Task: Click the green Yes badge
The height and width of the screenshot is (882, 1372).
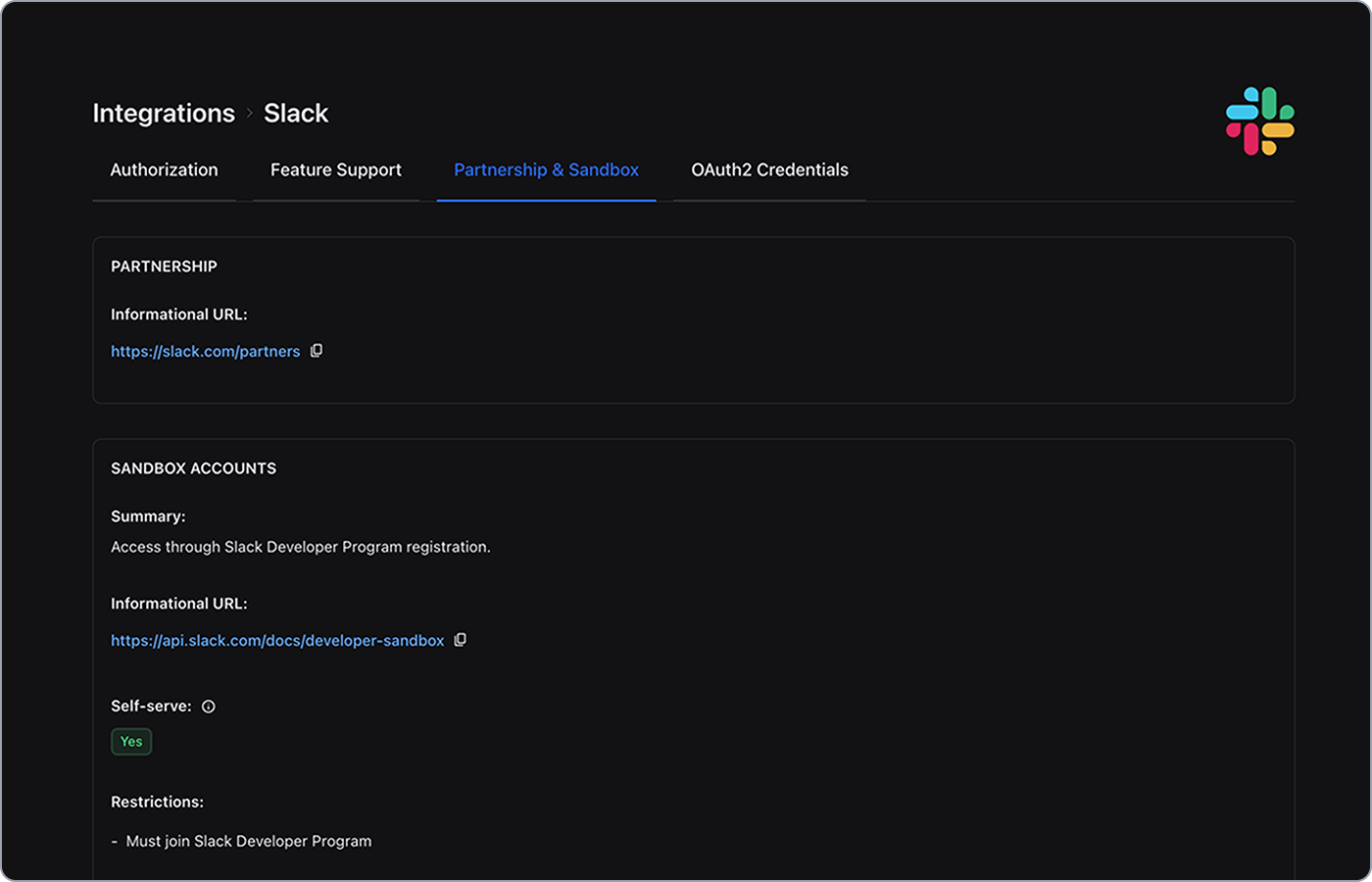Action: click(x=131, y=742)
